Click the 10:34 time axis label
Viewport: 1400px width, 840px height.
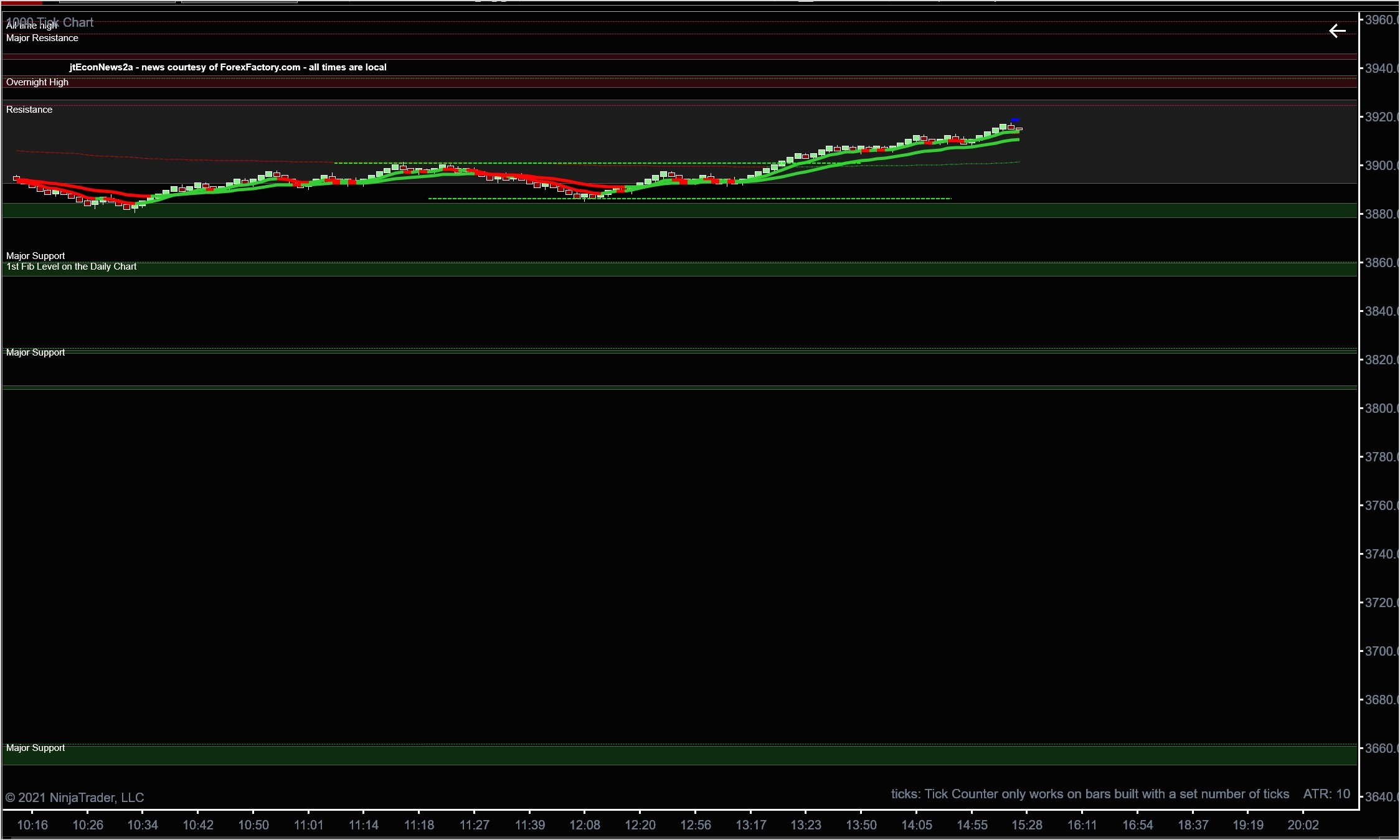pos(143,825)
